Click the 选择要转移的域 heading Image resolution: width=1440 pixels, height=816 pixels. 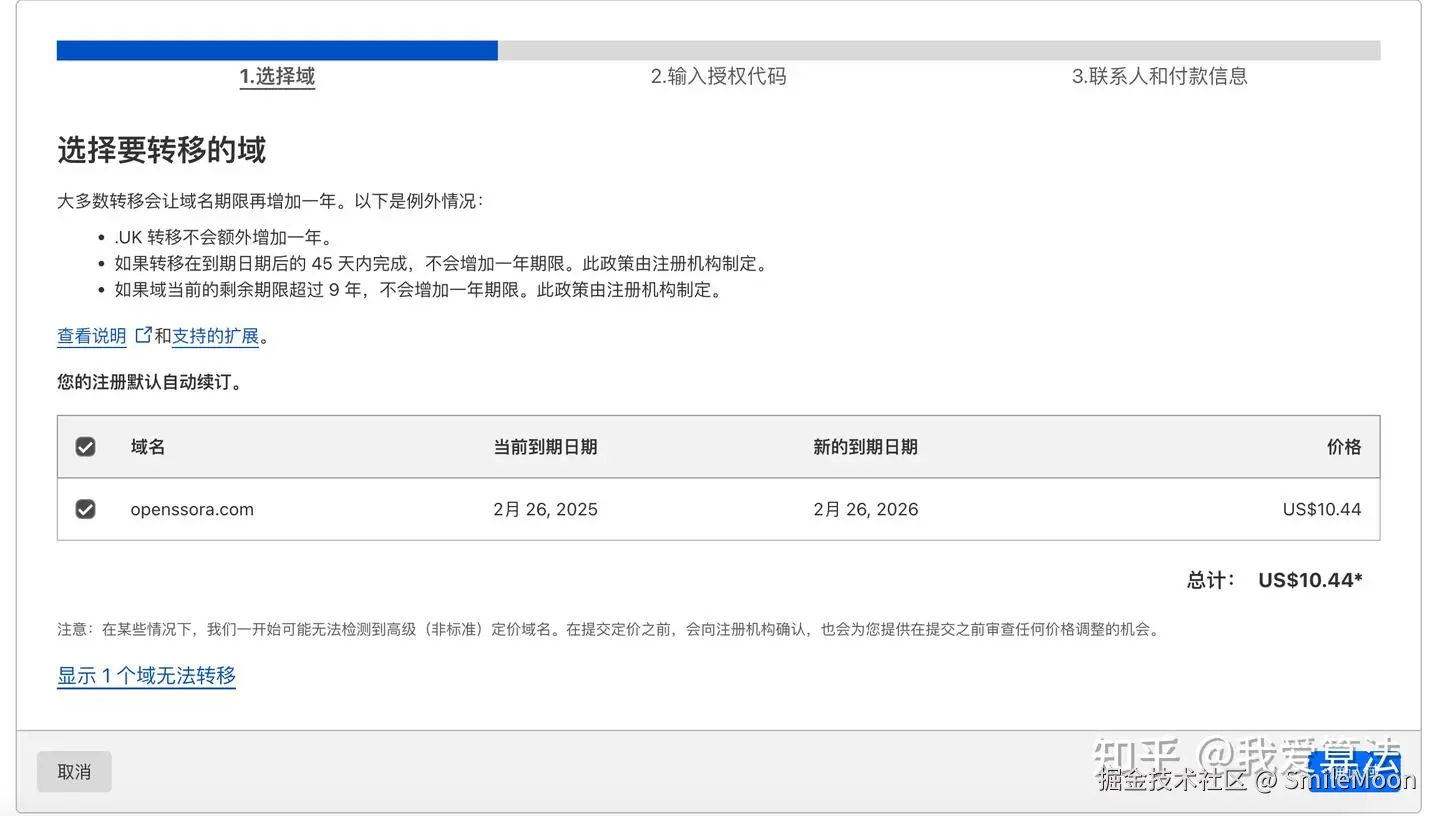click(161, 150)
